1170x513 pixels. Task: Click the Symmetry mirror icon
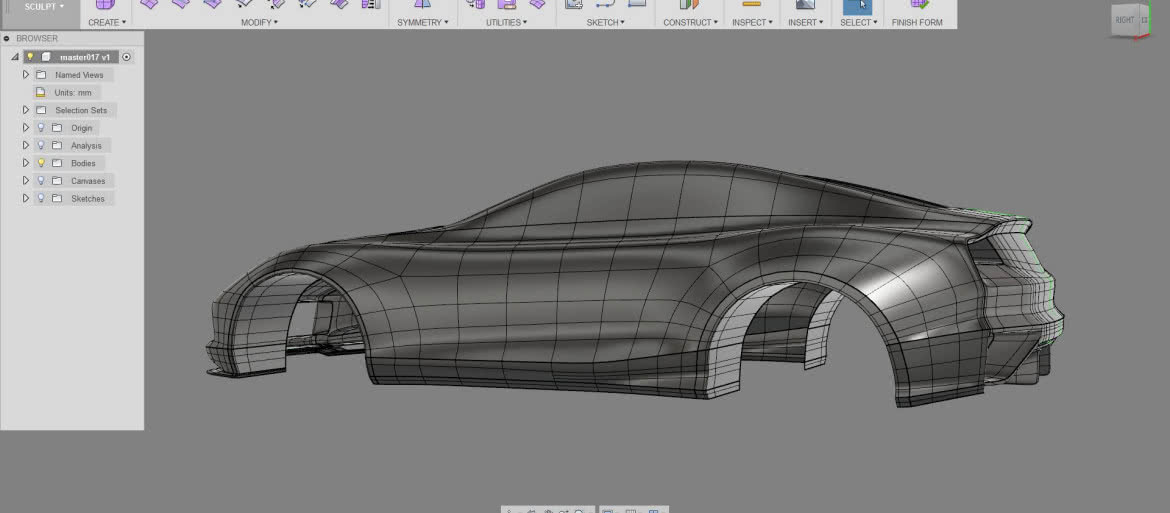click(x=422, y=4)
